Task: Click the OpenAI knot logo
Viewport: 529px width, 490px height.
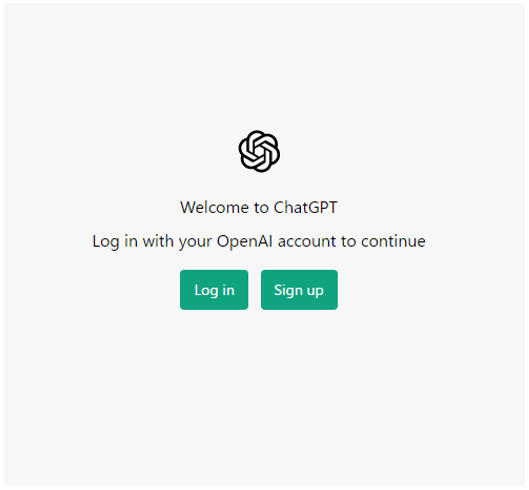Action: pyautogui.click(x=259, y=151)
